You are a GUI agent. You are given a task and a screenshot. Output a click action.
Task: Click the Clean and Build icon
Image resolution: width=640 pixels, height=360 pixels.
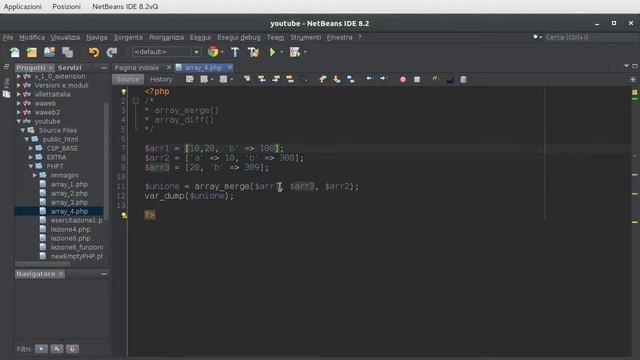click(x=253, y=52)
